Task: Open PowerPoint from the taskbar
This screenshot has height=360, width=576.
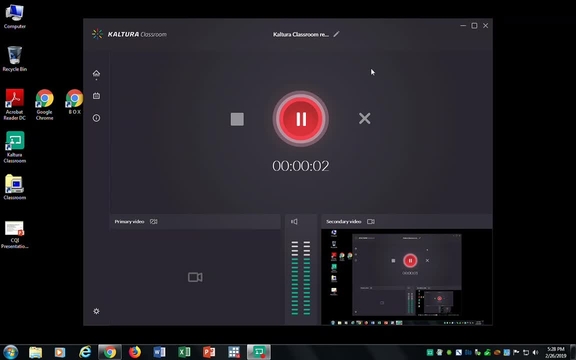Action: click(x=209, y=352)
